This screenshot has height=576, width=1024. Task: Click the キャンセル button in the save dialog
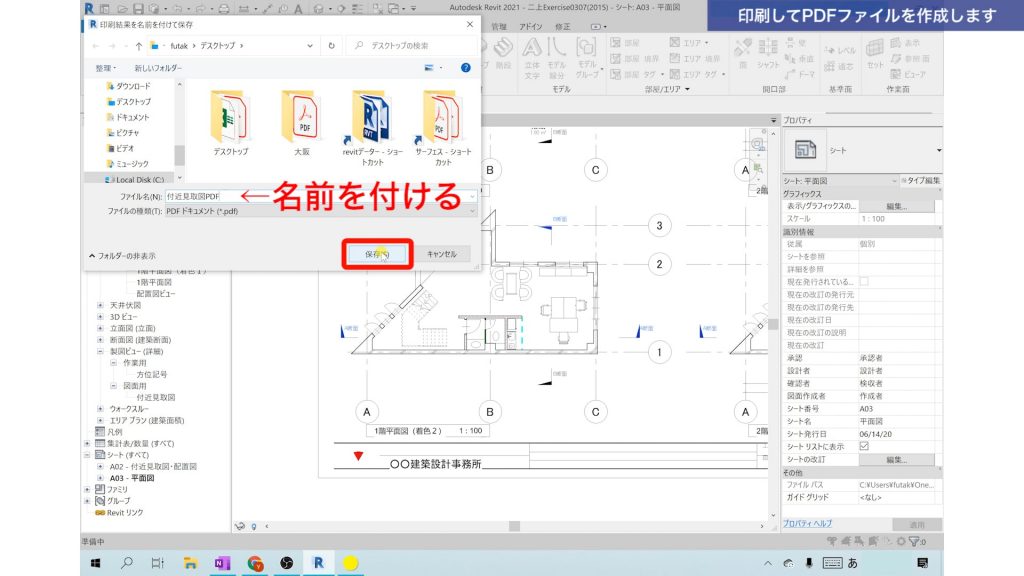coord(442,253)
